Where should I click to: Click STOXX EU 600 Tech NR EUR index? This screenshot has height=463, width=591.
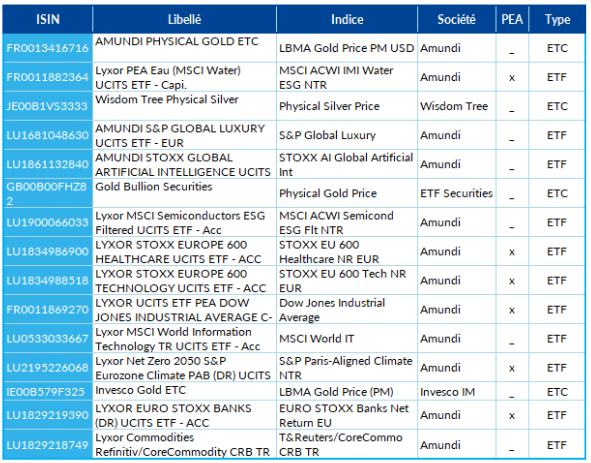tap(342, 281)
